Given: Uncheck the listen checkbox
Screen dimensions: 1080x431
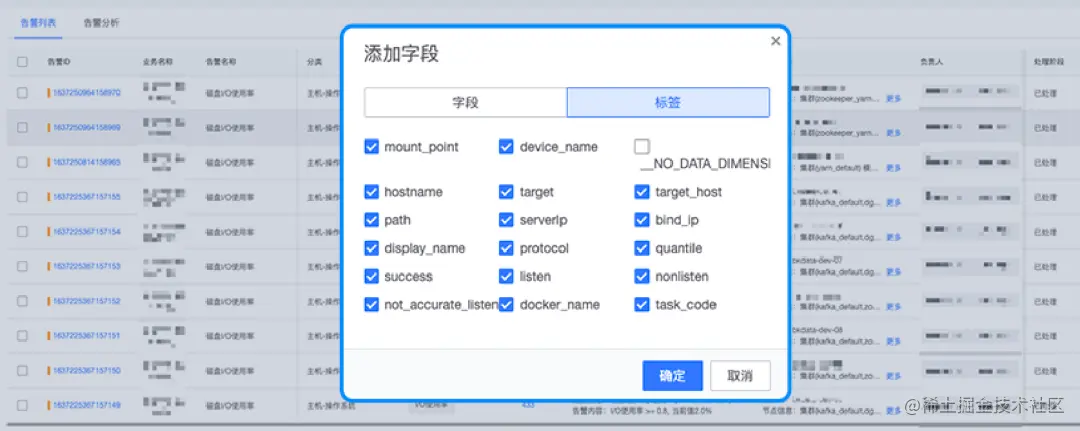Looking at the screenshot, I should pyautogui.click(x=506, y=277).
